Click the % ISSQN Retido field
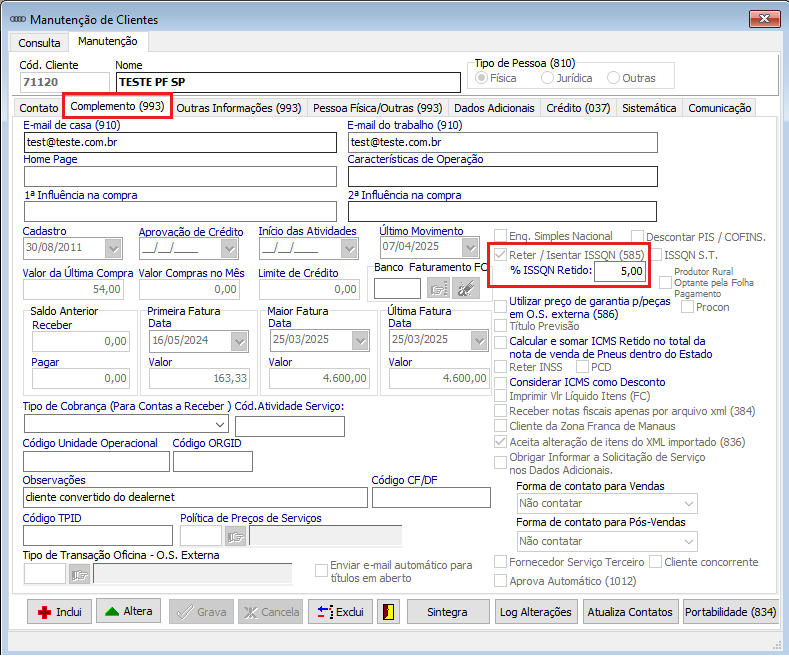This screenshot has height=657, width=789. (619, 272)
